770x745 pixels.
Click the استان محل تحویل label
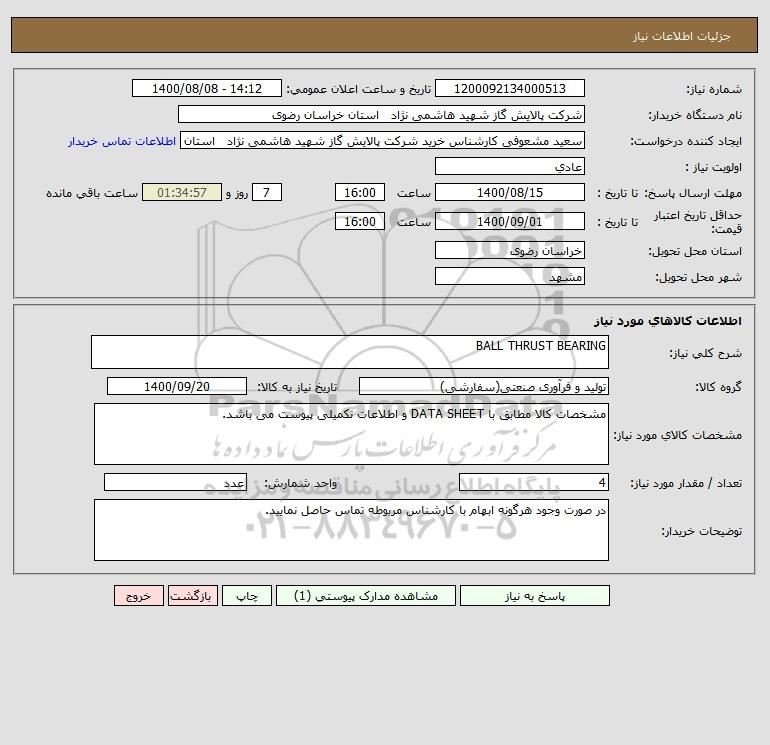pyautogui.click(x=695, y=251)
